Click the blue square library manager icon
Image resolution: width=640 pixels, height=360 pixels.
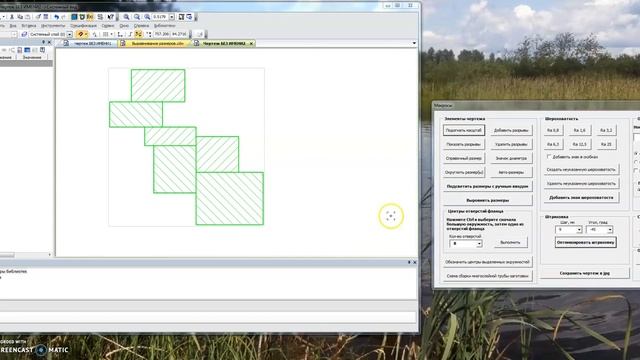[74, 17]
